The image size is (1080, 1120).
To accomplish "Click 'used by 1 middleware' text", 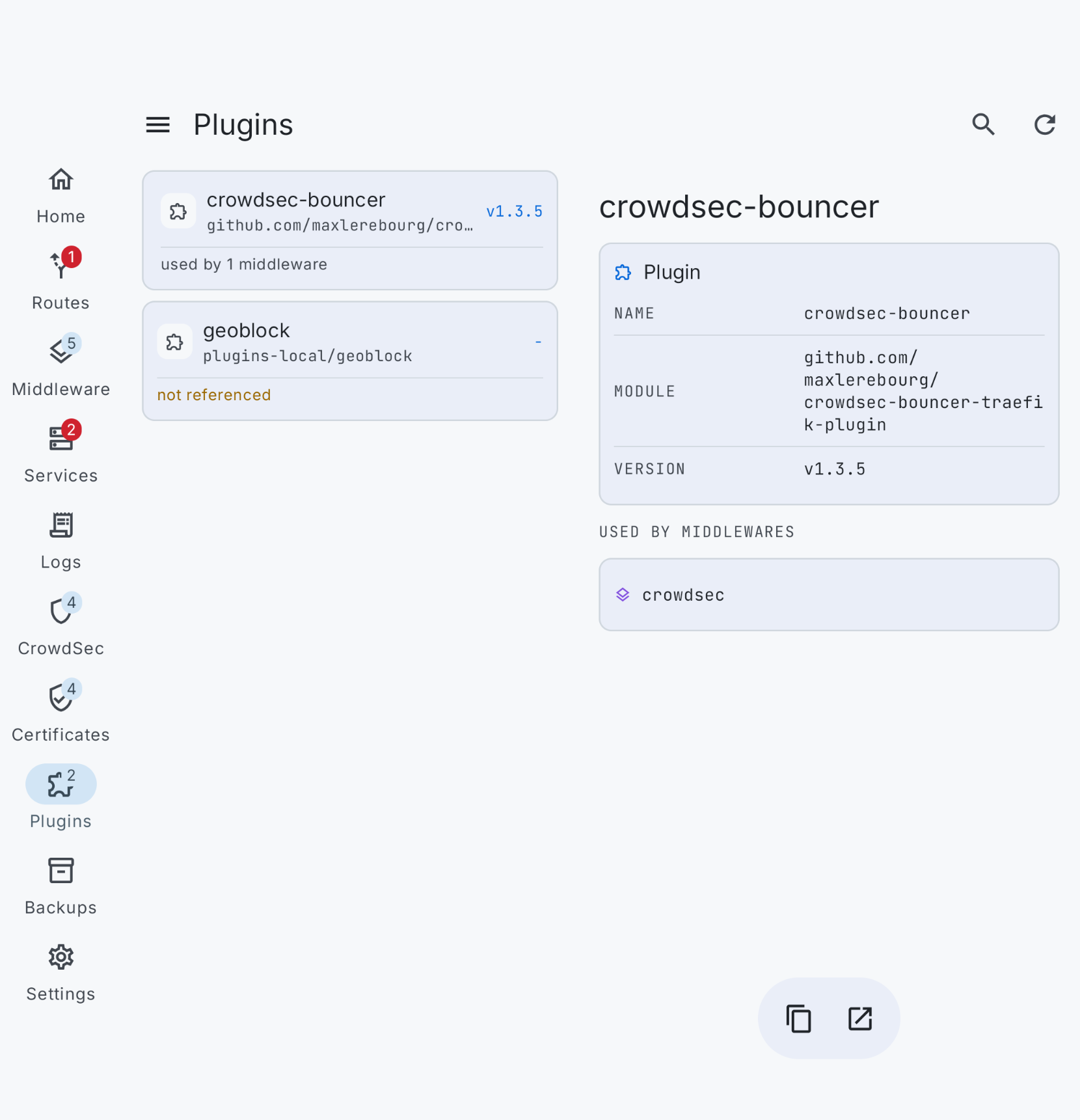I will coord(244,264).
